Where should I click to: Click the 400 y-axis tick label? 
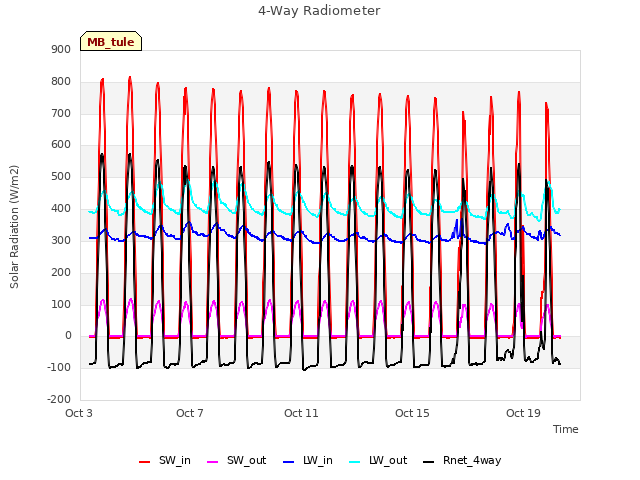(x=61, y=209)
